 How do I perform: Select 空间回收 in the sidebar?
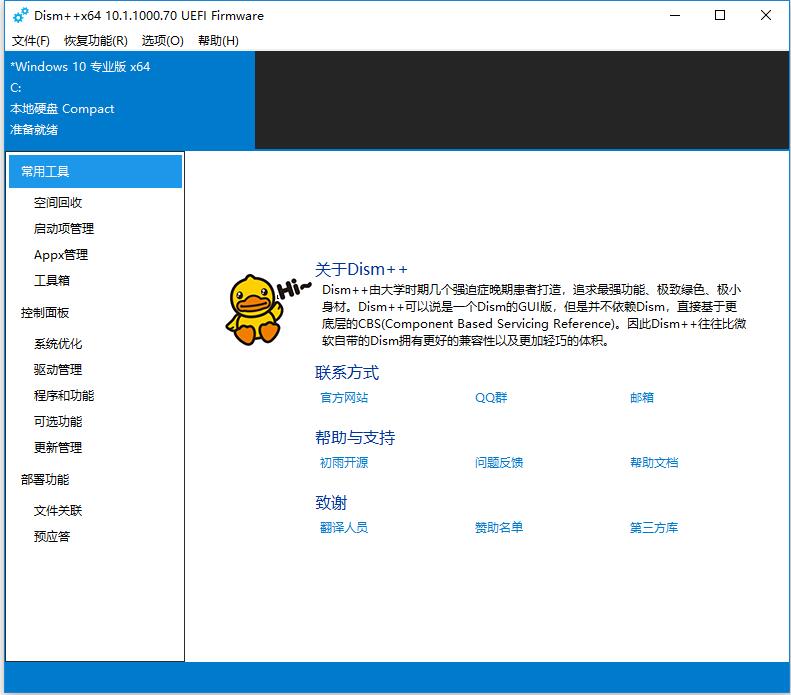(58, 203)
